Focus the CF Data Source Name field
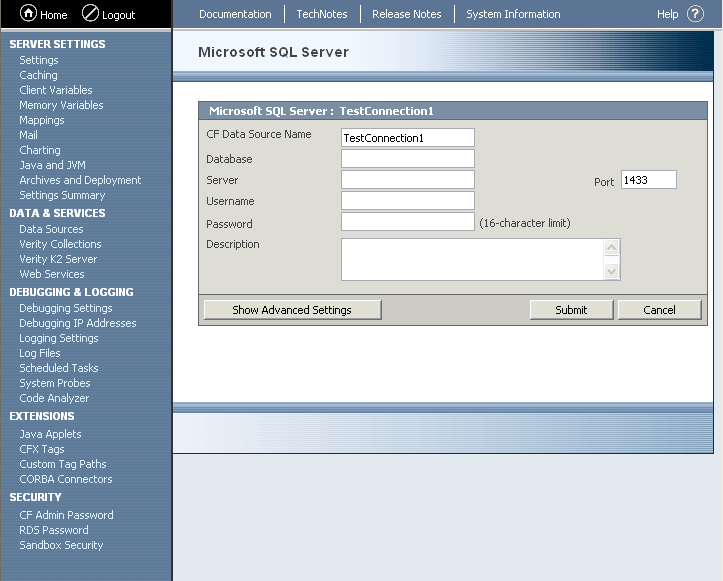The height and width of the screenshot is (581, 723). (x=407, y=138)
